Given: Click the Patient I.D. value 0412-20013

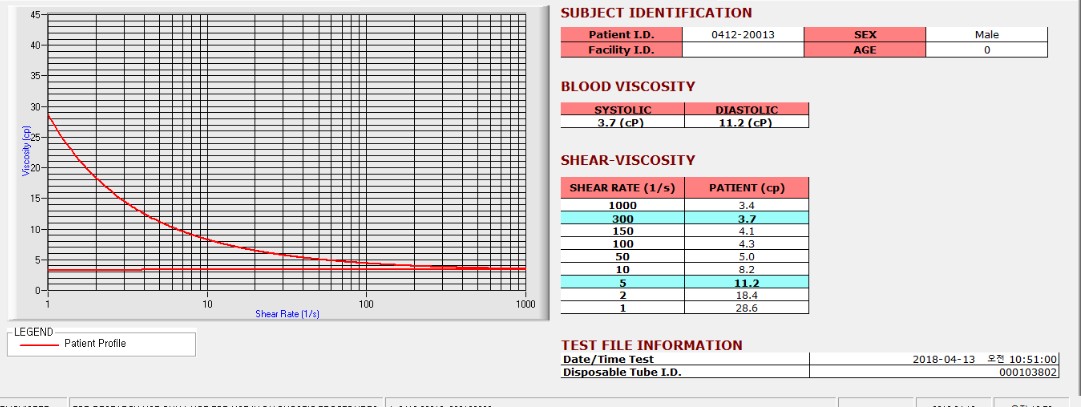Looking at the screenshot, I should click(742, 34).
